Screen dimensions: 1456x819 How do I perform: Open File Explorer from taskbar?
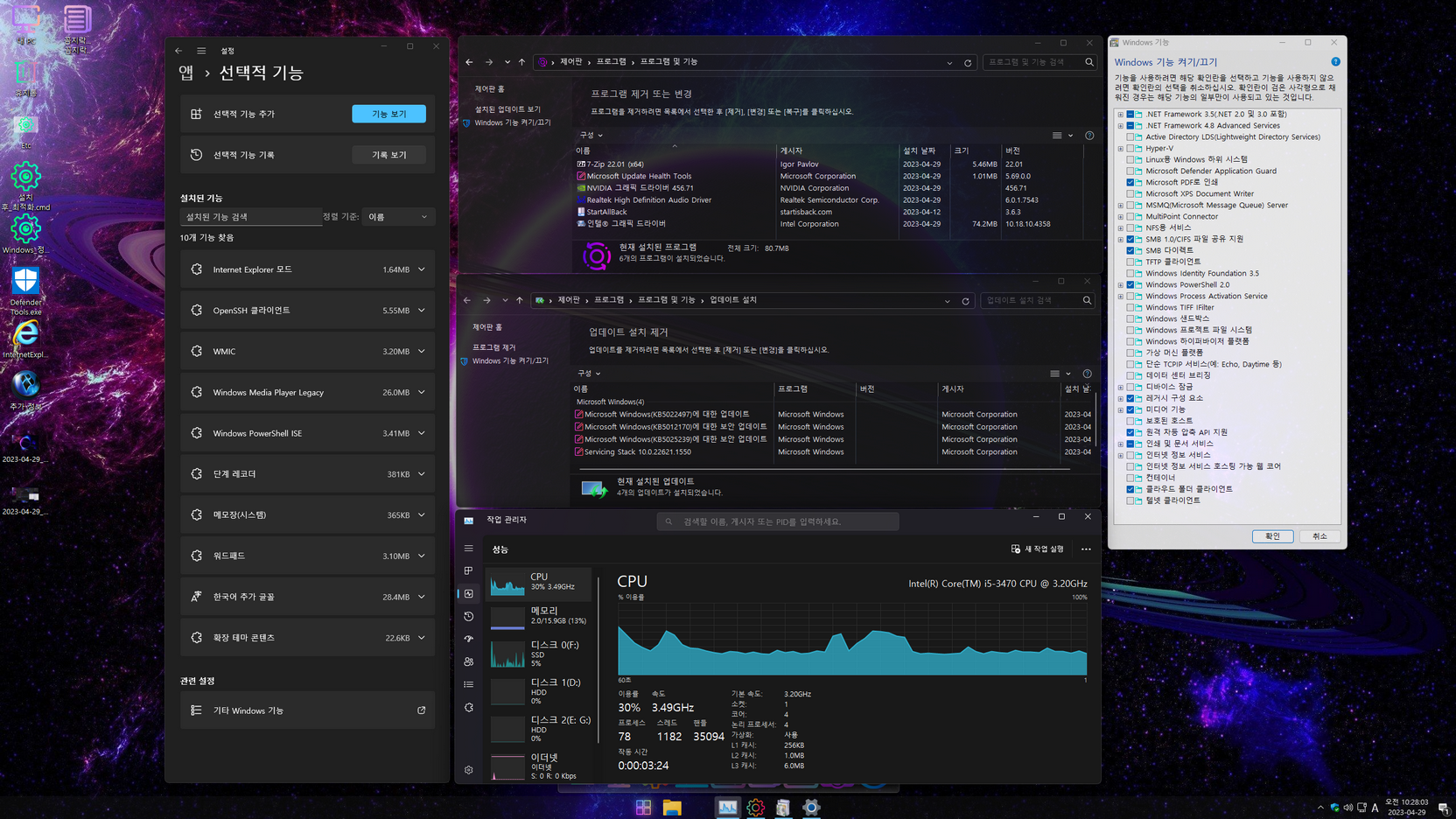pos(672,808)
